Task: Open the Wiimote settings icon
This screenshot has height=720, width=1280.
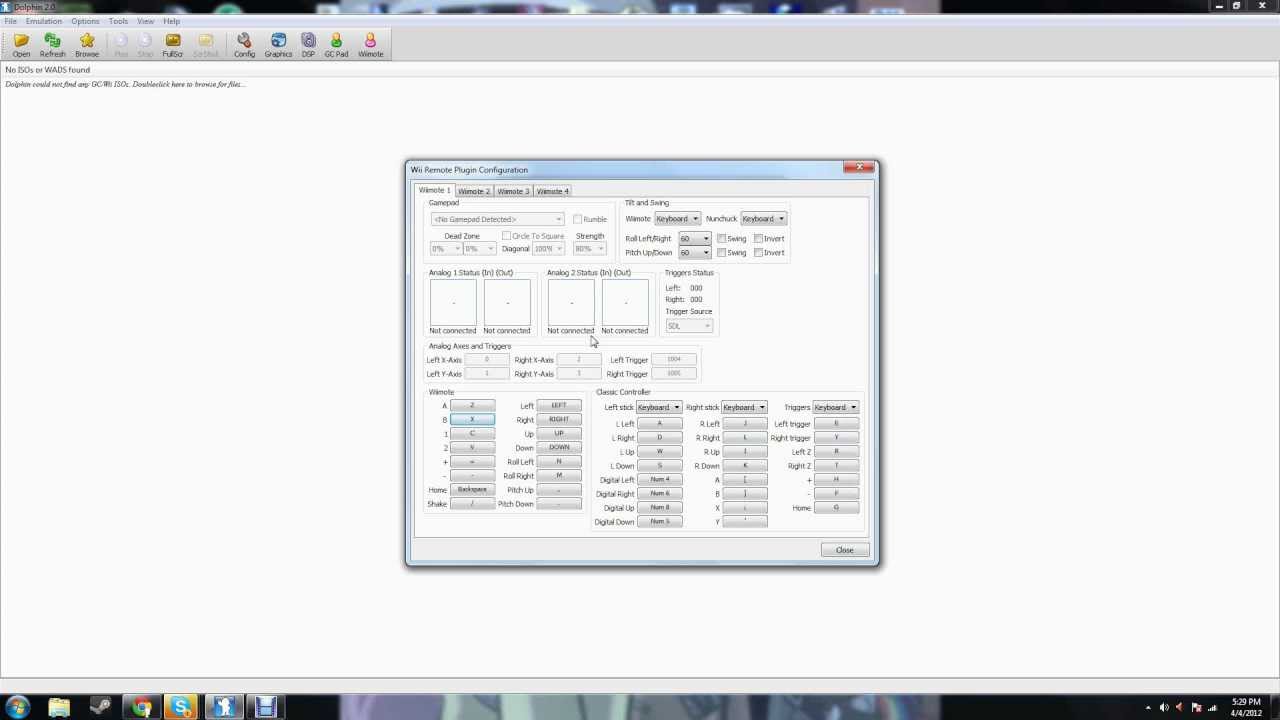Action: [x=370, y=44]
